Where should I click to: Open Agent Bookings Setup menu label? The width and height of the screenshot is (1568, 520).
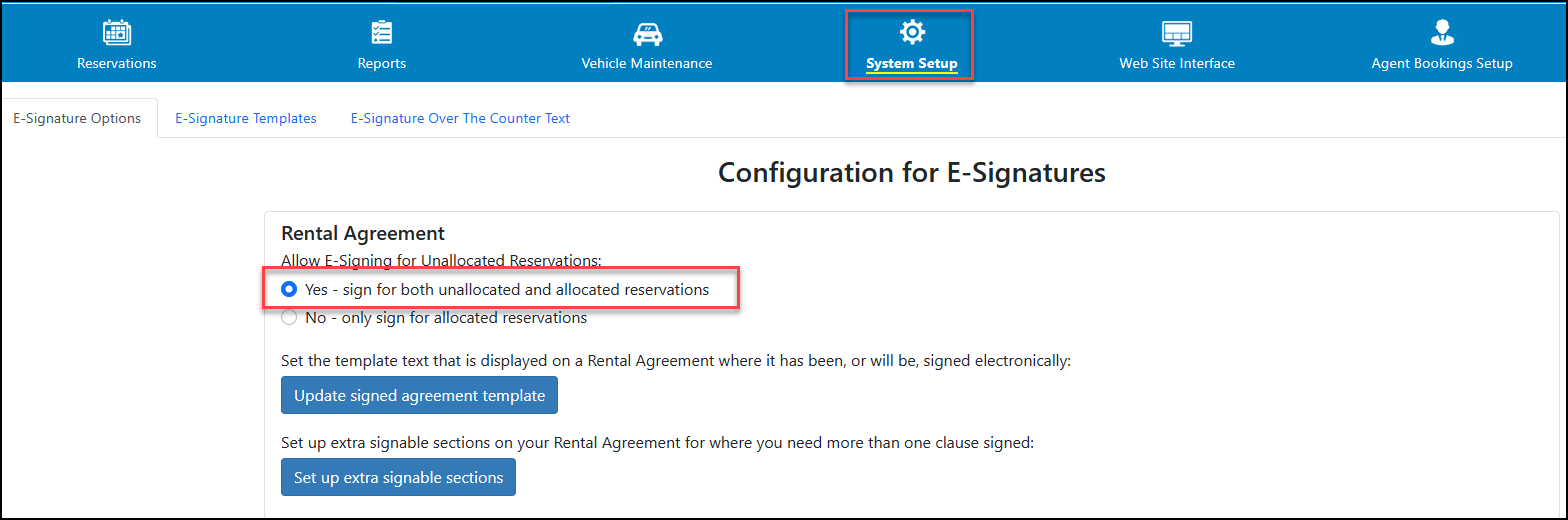(x=1441, y=63)
